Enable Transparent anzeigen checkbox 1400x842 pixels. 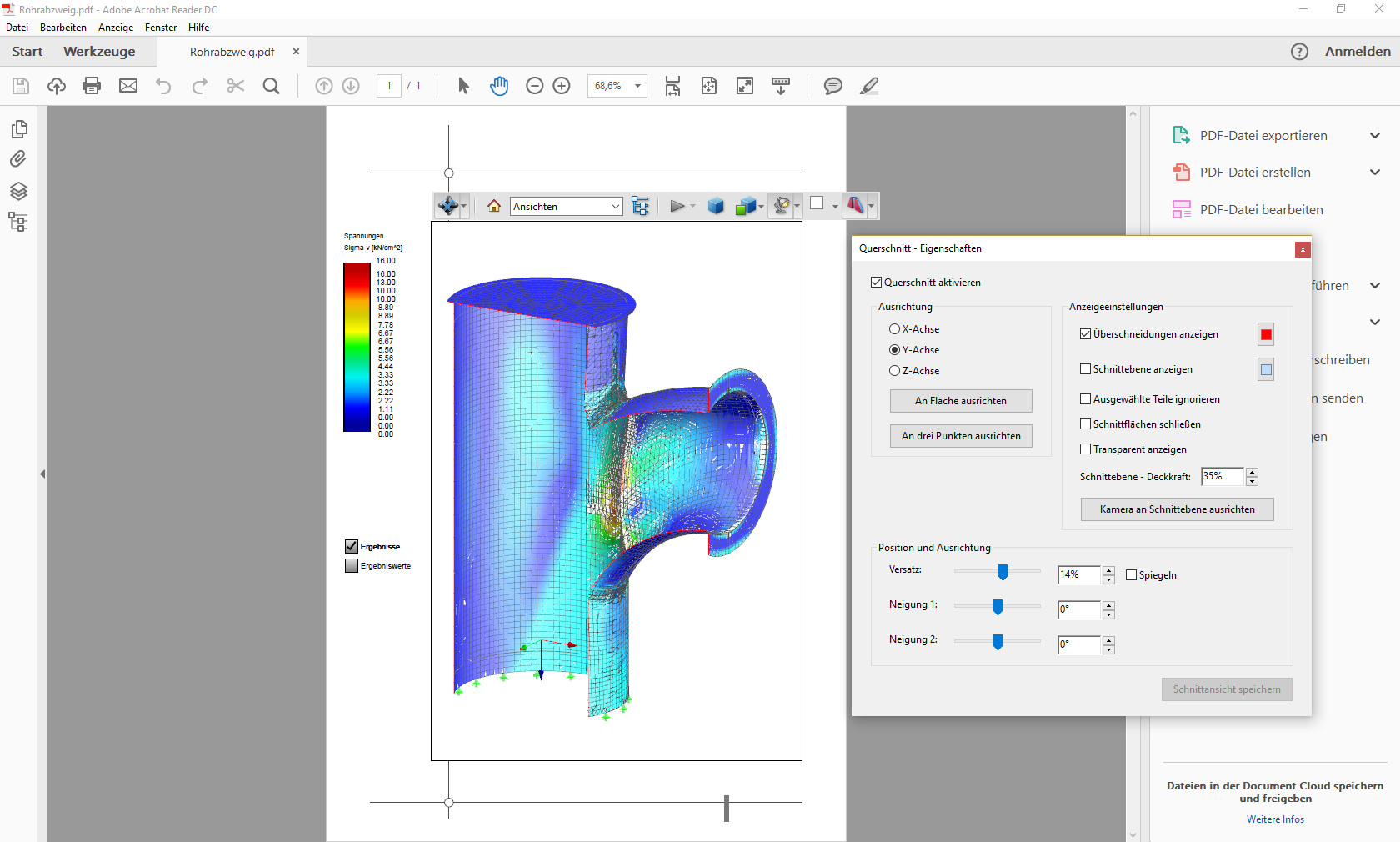point(1085,449)
